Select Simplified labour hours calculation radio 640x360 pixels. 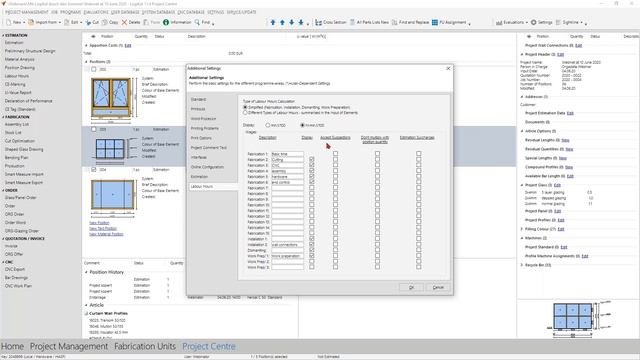(x=245, y=107)
